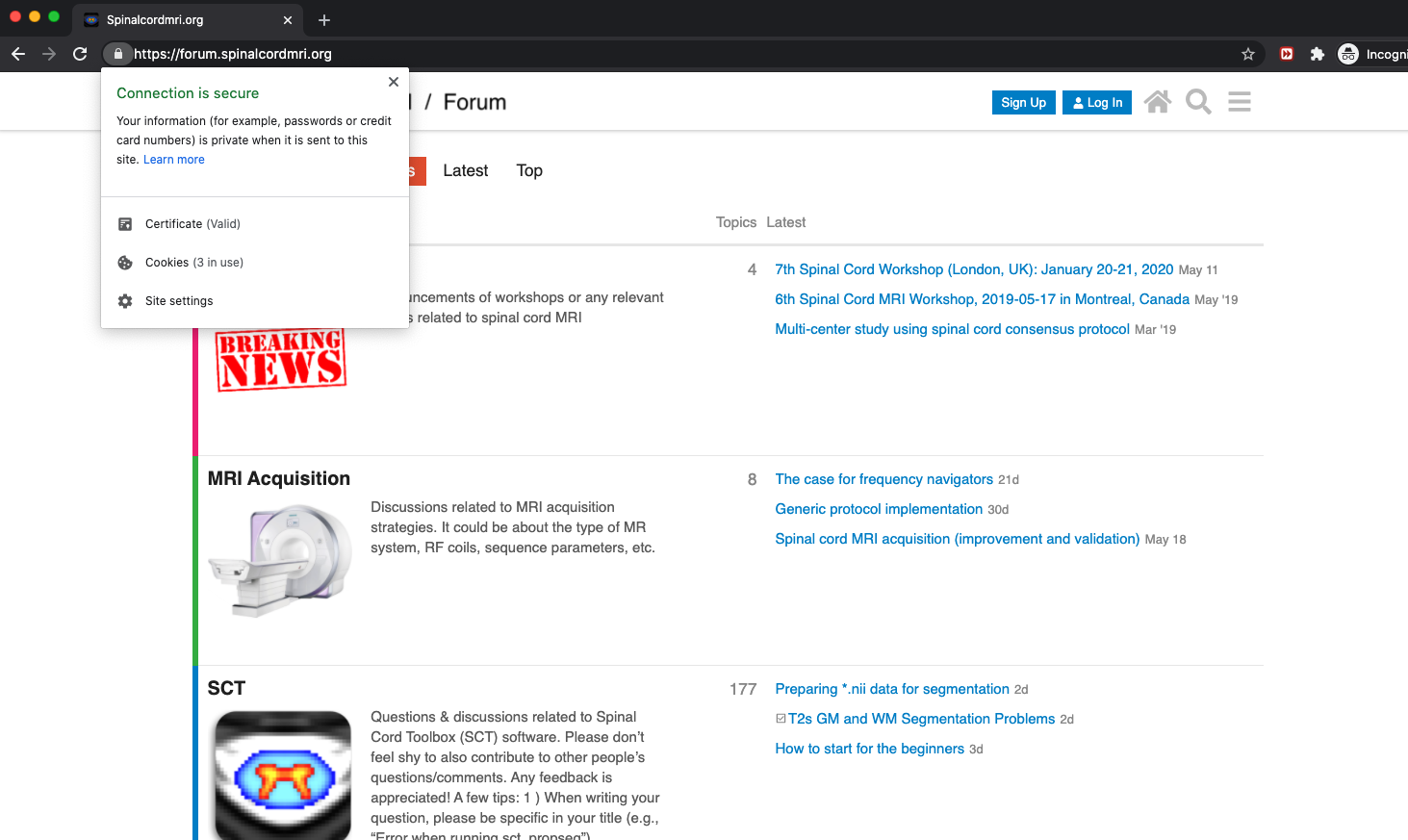The image size is (1408, 840).
Task: Open Preparing *.nii data for segmentation
Action: 892,689
